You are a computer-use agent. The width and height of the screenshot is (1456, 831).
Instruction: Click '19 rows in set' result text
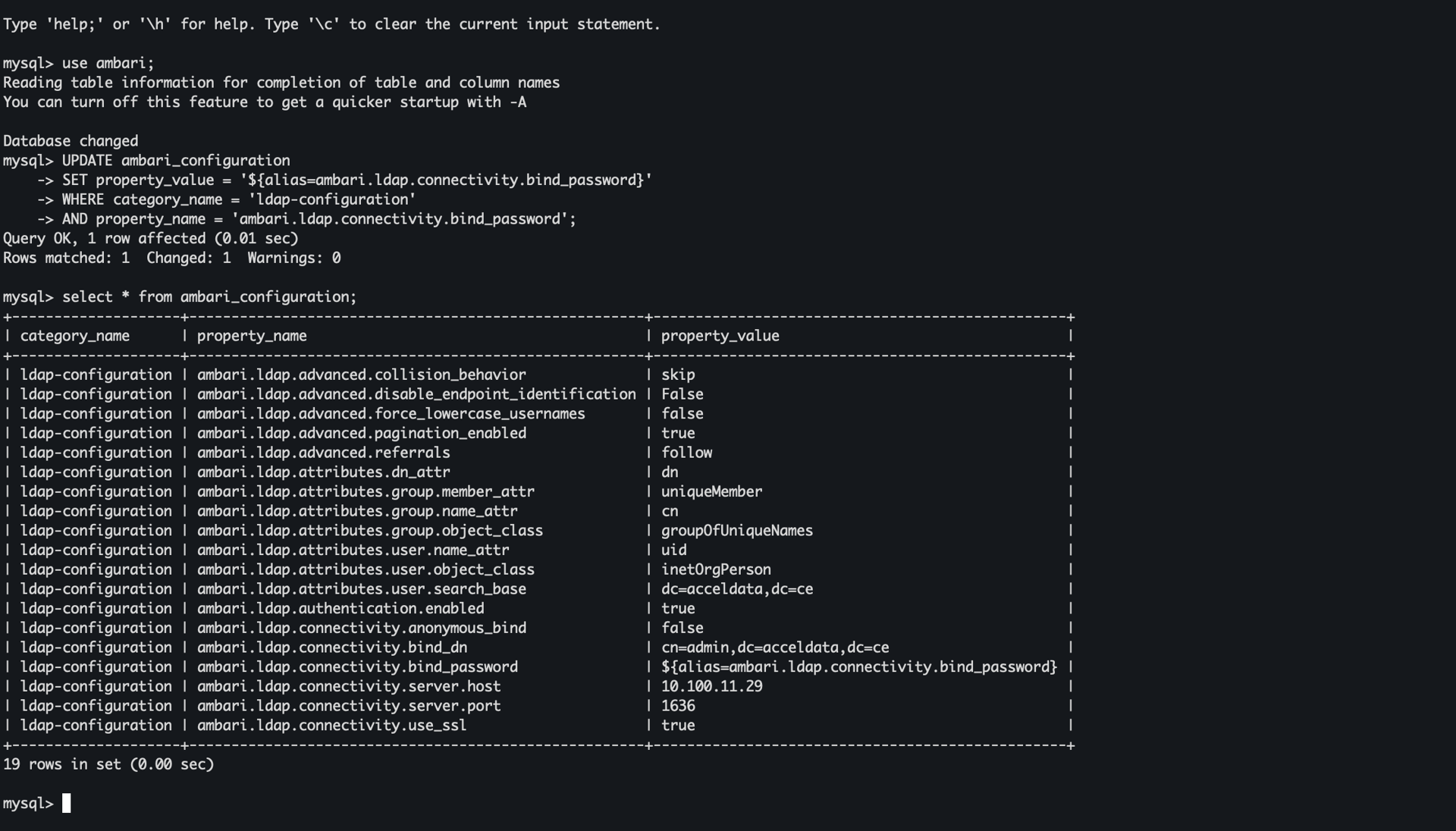108,764
